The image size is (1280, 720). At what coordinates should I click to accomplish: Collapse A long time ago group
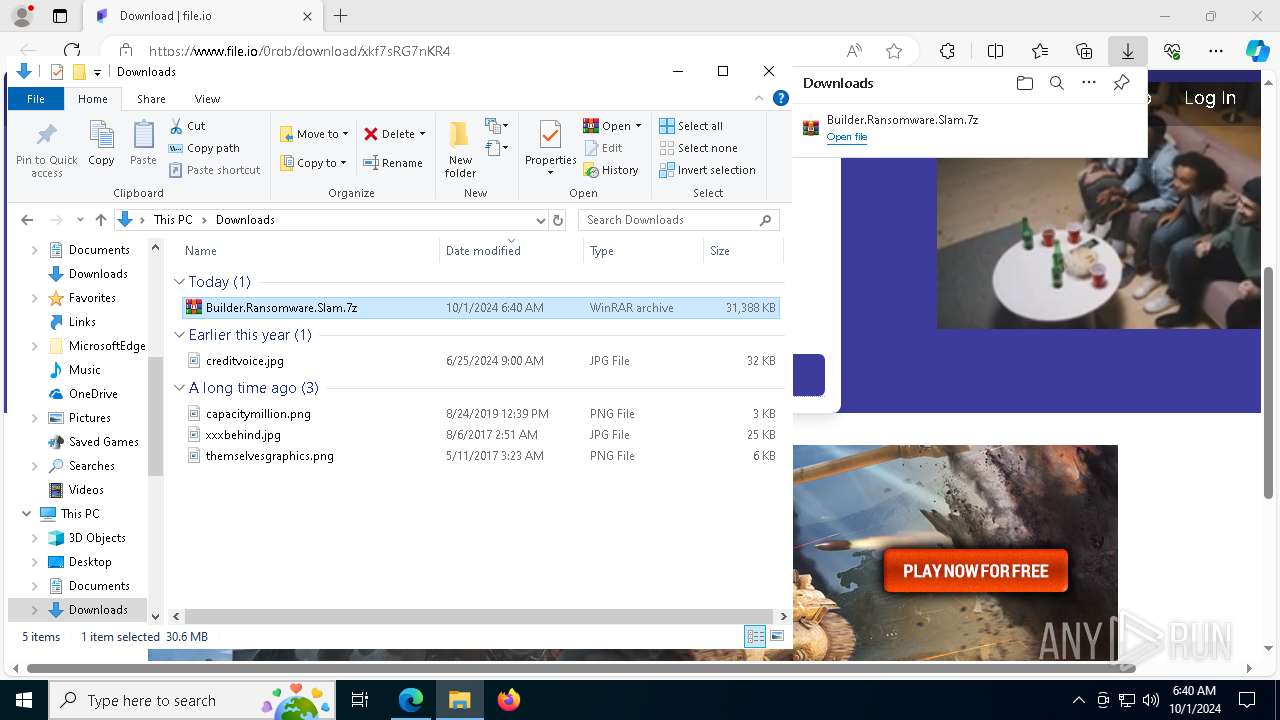pos(179,388)
